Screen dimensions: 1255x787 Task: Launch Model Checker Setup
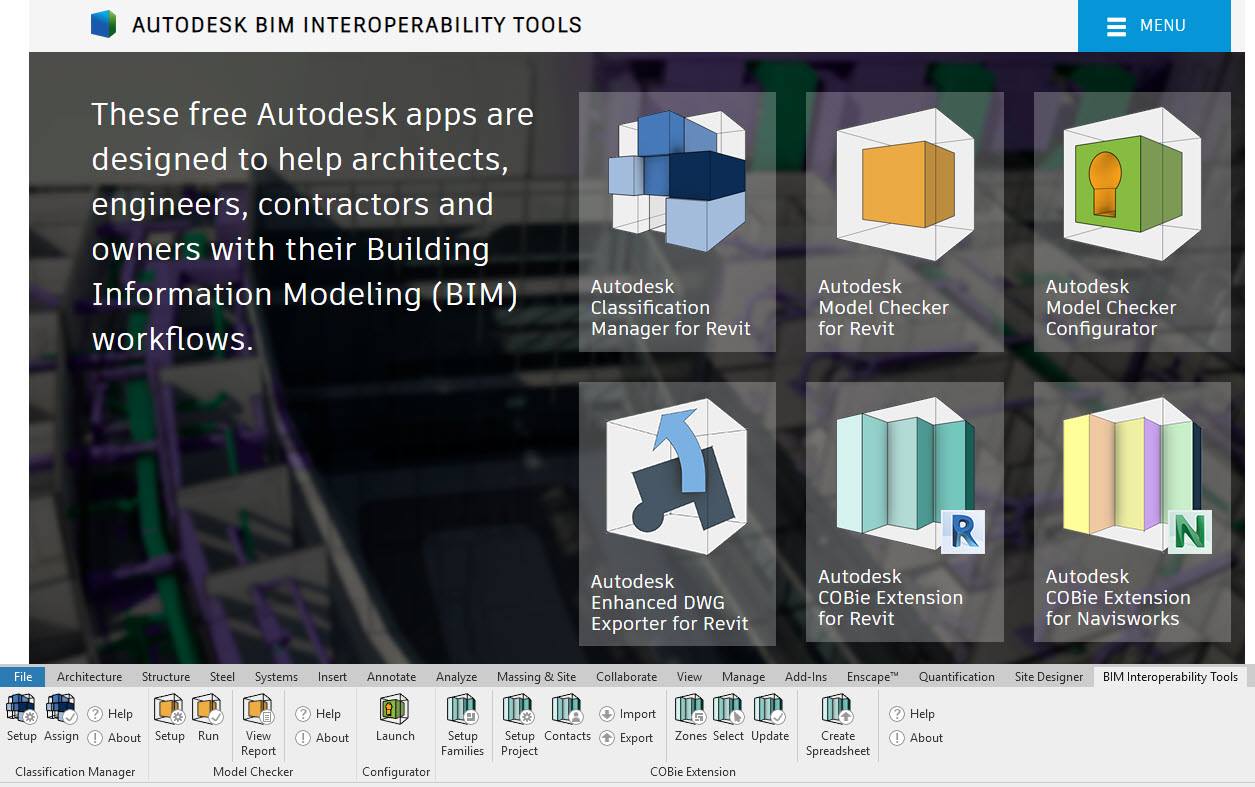(169, 719)
